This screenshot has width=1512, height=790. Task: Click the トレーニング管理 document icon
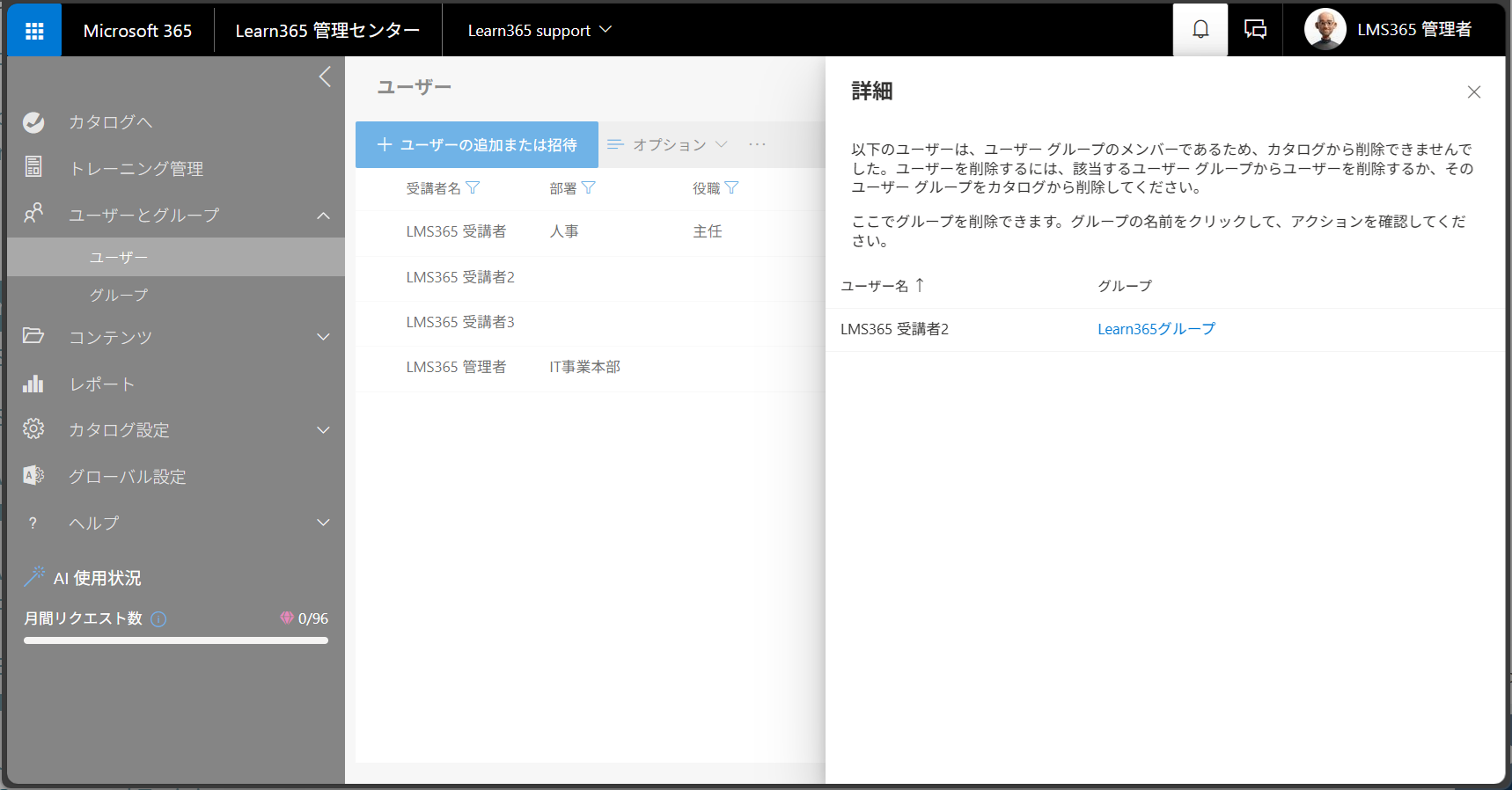(33, 167)
